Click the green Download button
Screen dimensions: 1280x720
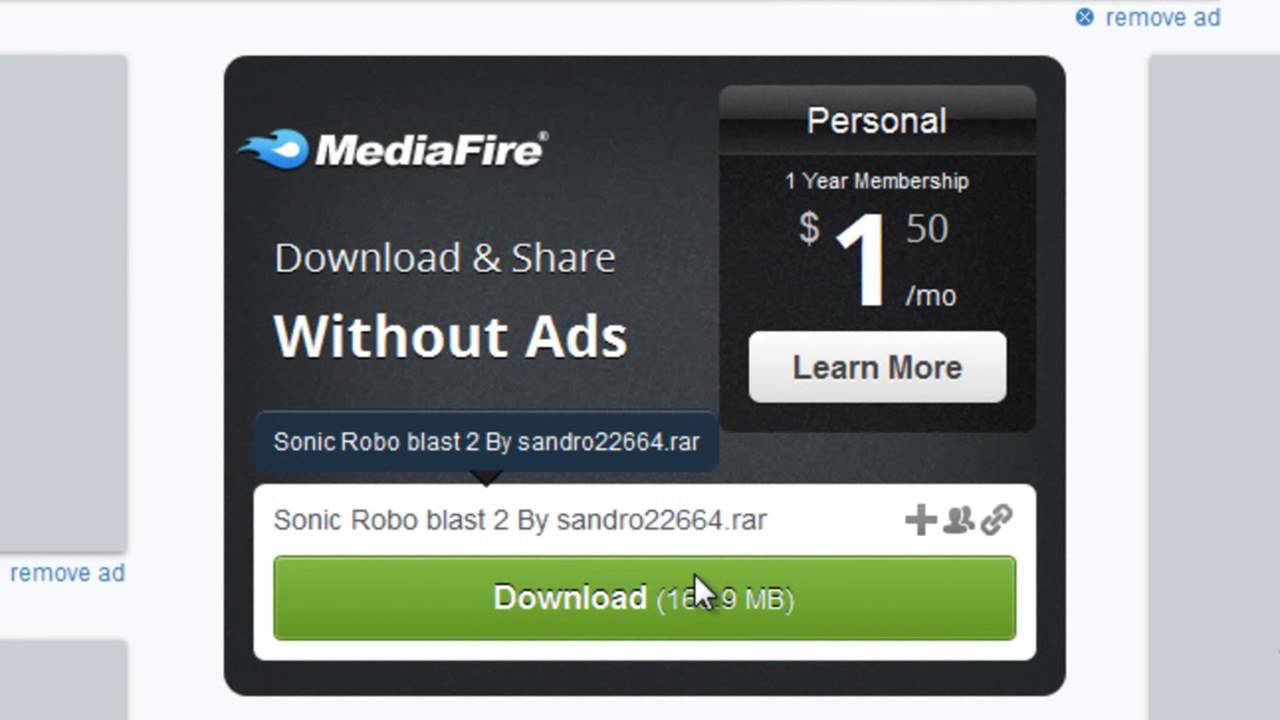click(644, 598)
